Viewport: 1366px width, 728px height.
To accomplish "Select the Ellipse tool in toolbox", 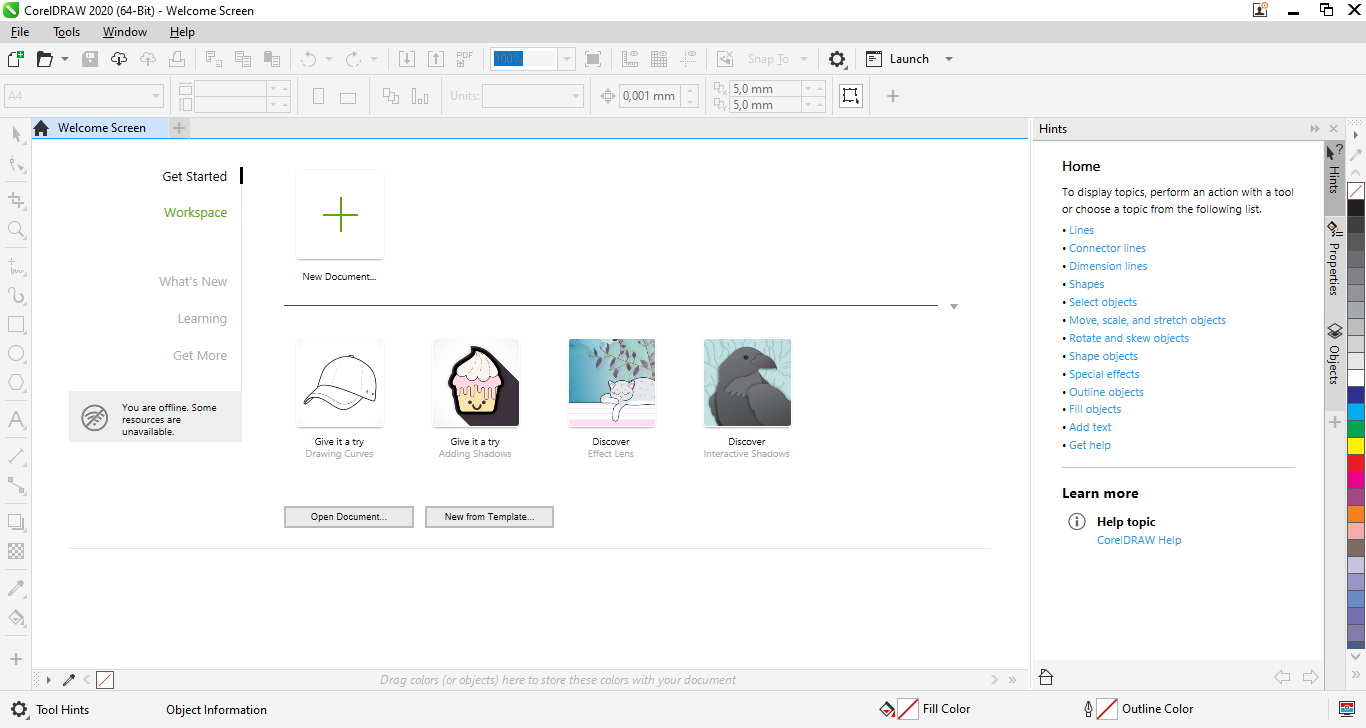I will pyautogui.click(x=16, y=353).
